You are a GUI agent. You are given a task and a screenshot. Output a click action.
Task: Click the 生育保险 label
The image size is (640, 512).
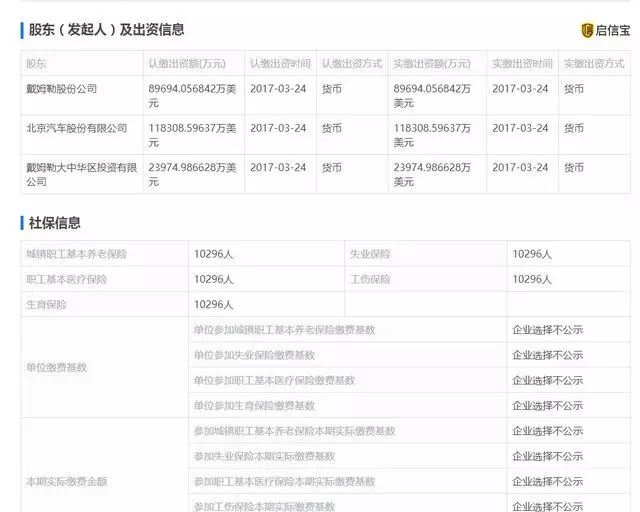point(46,305)
